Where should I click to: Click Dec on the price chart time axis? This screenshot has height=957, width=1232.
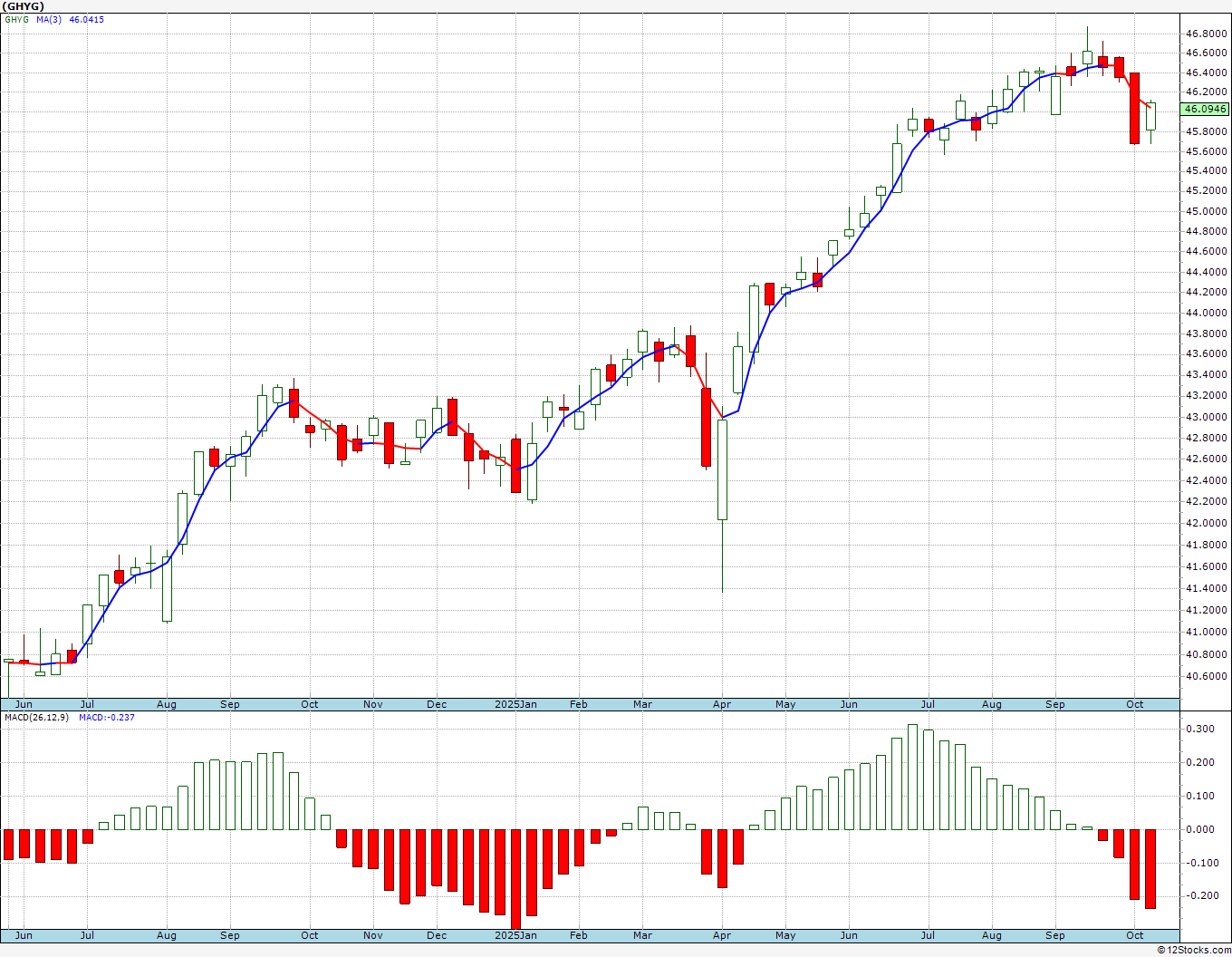[437, 704]
